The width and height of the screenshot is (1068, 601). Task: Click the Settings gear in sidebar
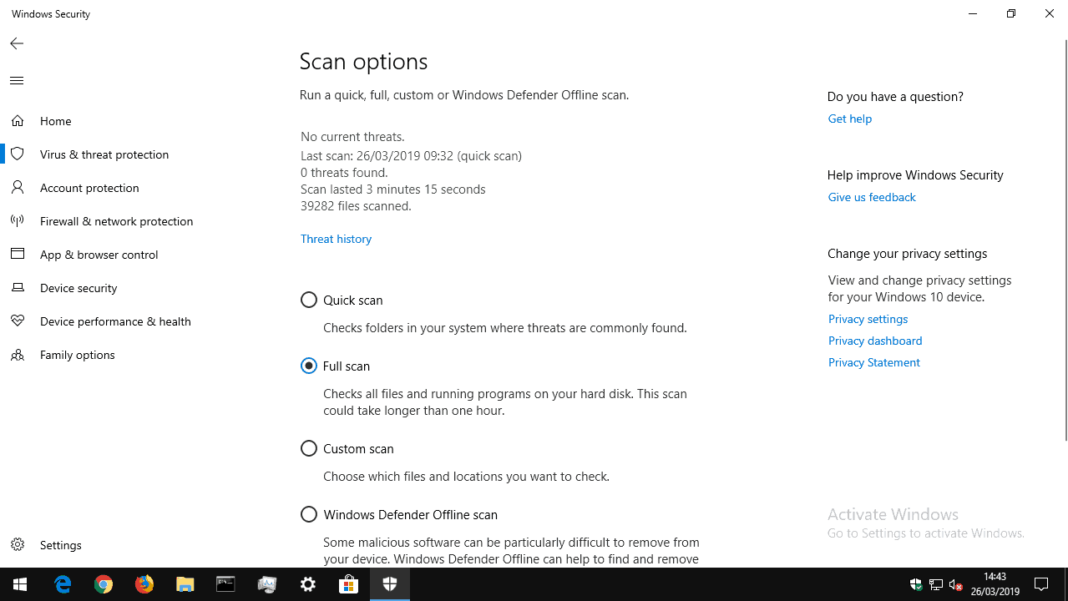coord(17,545)
